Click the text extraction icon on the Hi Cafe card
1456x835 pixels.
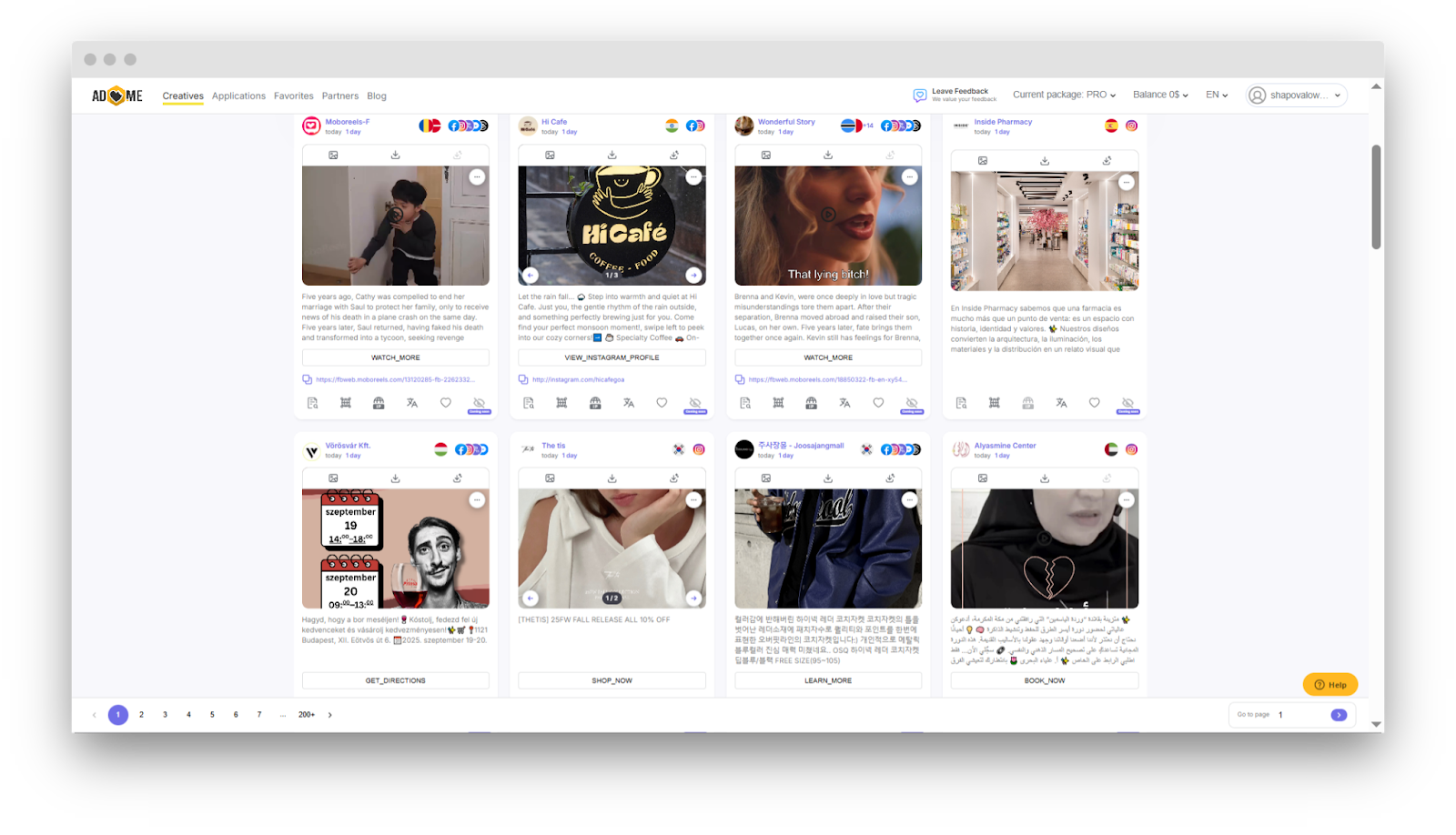click(529, 403)
